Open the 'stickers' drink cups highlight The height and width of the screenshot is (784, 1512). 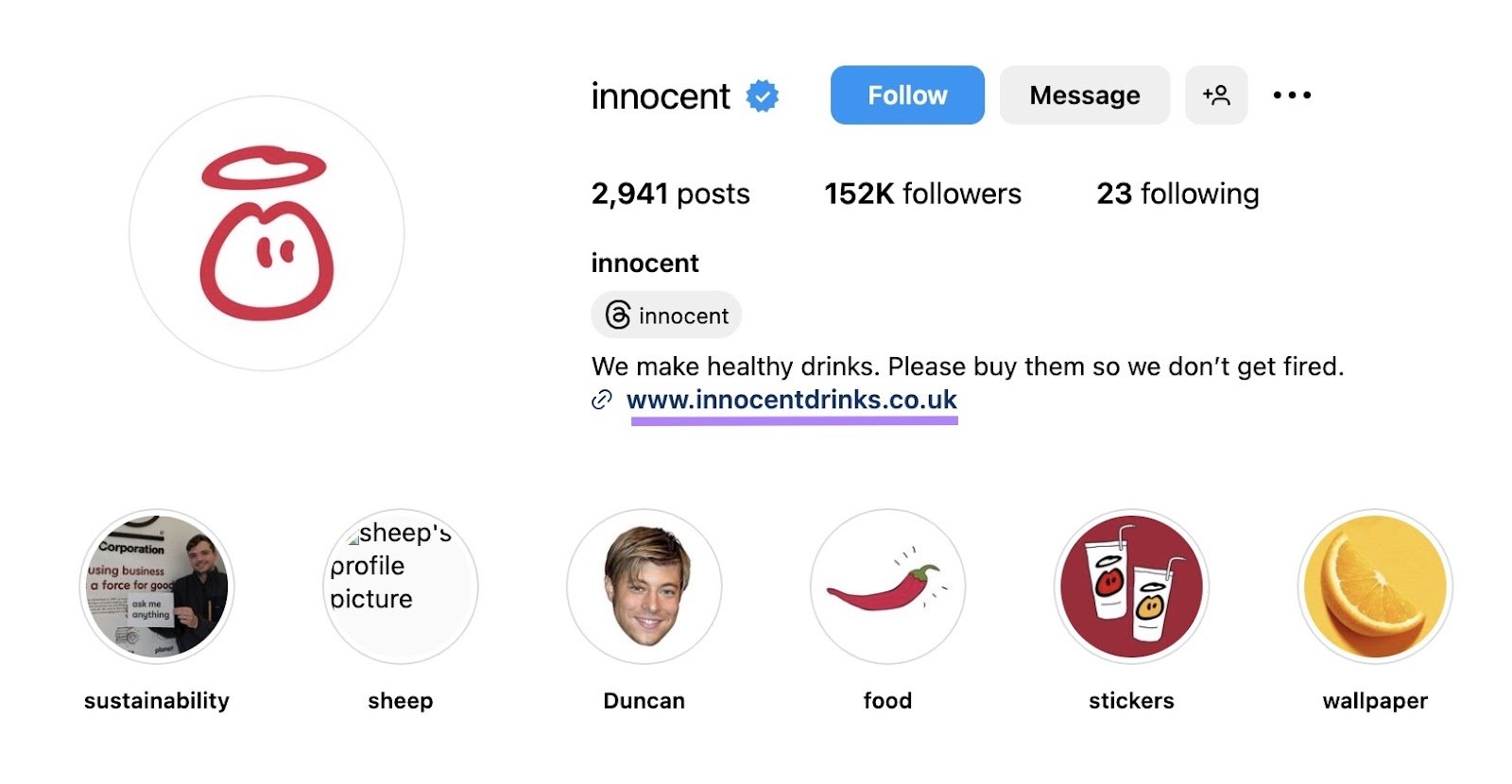click(x=1131, y=587)
